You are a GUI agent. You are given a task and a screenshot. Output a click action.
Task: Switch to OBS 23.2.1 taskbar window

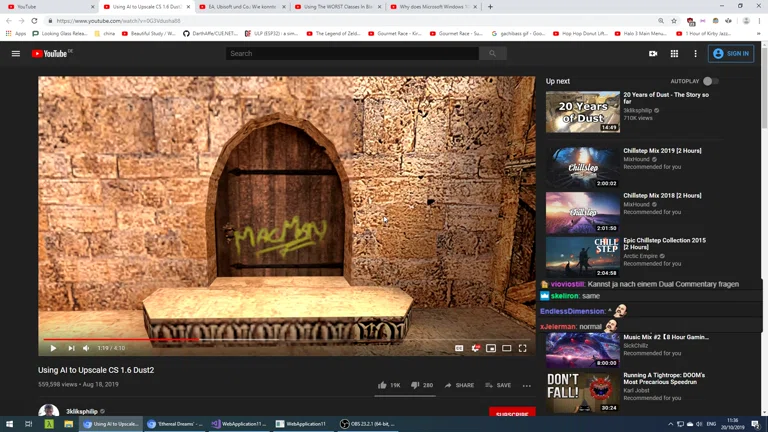tap(368, 424)
